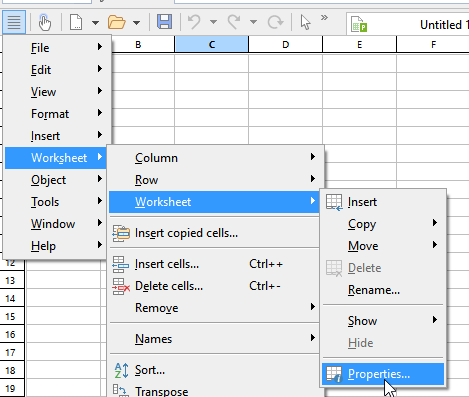Click the Redo arrow icon
Image resolution: width=469 pixels, height=397 pixels.
point(234,22)
